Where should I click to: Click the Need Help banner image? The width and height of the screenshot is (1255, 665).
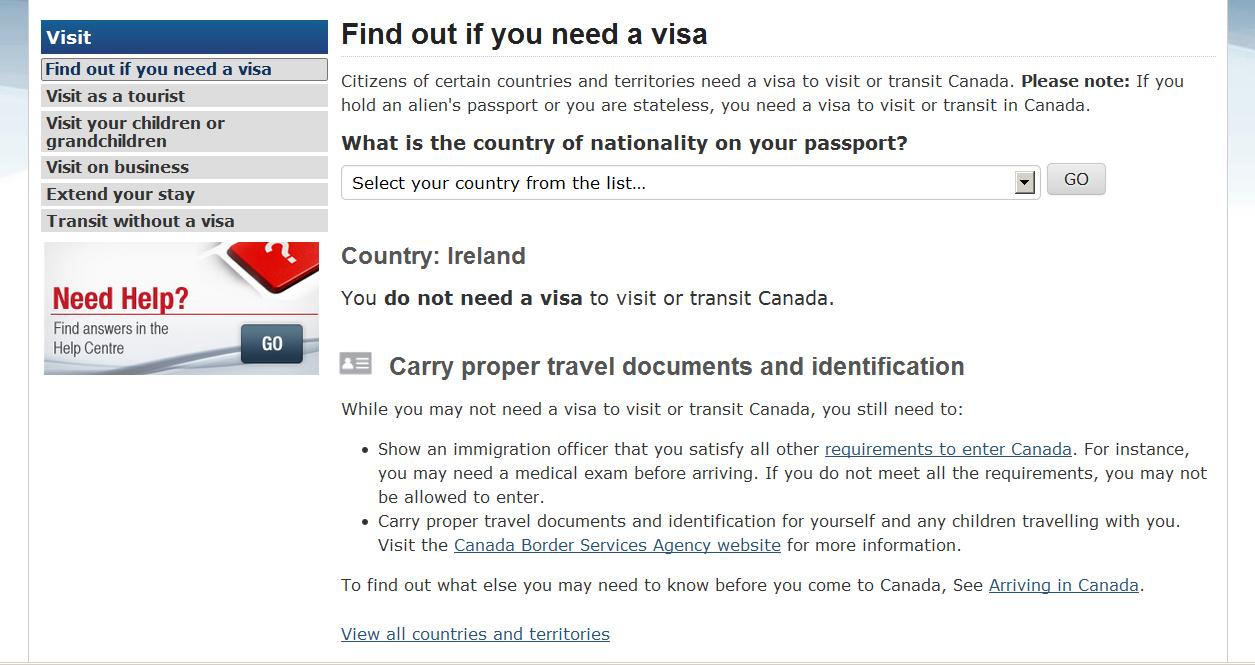pyautogui.click(x=181, y=308)
